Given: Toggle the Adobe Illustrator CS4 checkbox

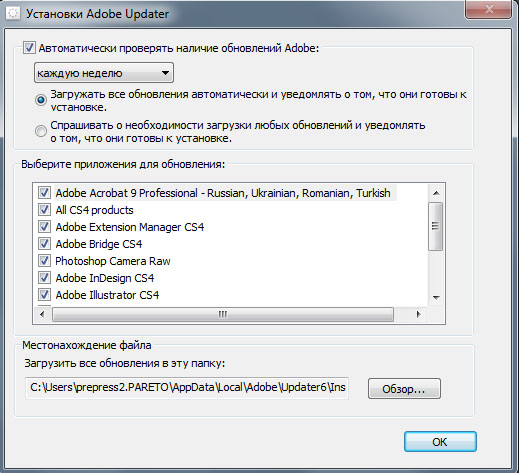Looking at the screenshot, I should 44,295.
